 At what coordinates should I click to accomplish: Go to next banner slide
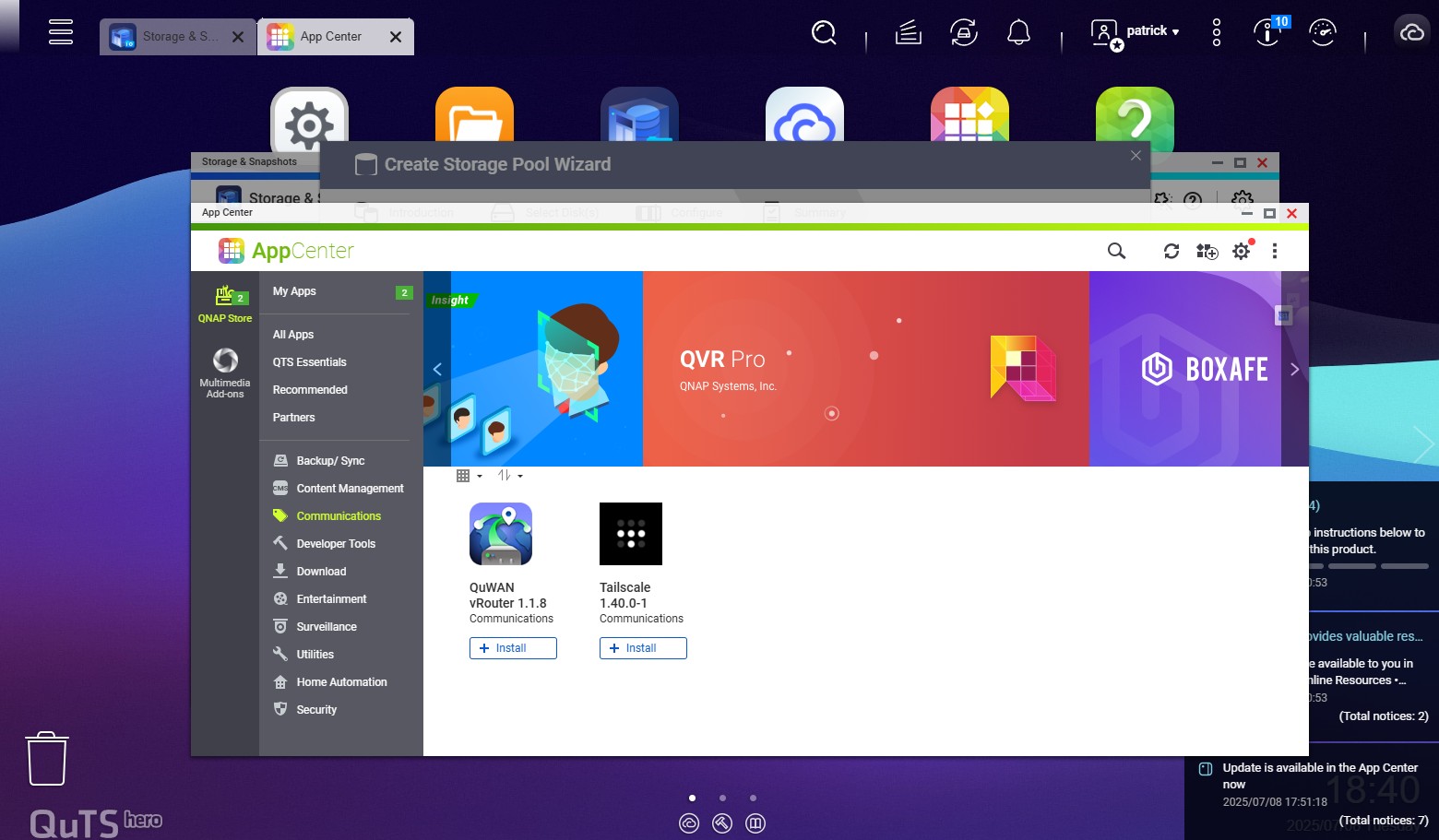coord(1294,369)
